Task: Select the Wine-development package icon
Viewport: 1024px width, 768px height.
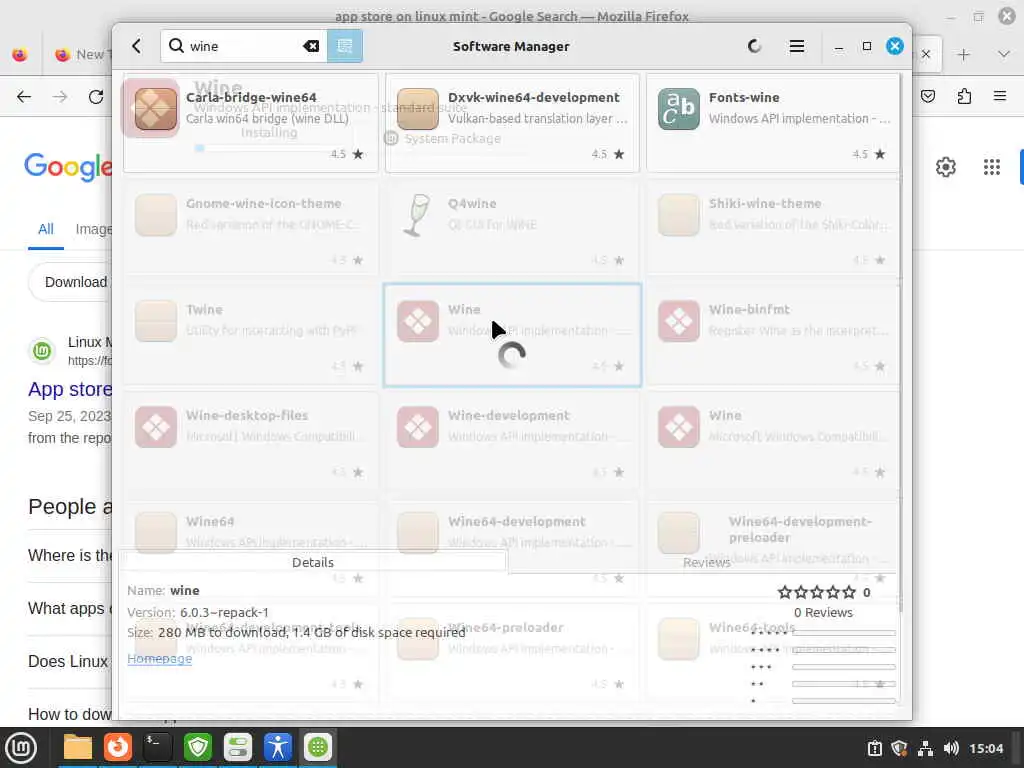Action: click(417, 427)
